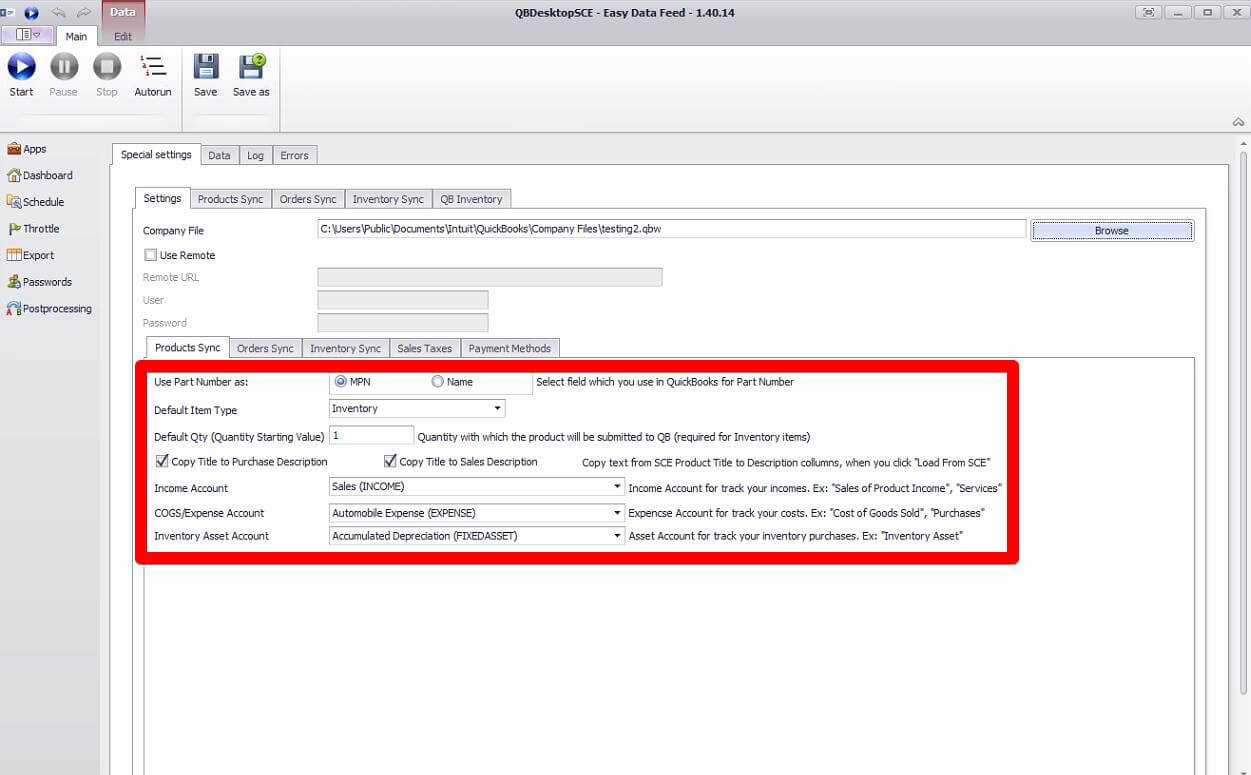Open the Payment Methods tab
This screenshot has width=1251, height=775.
click(x=509, y=348)
